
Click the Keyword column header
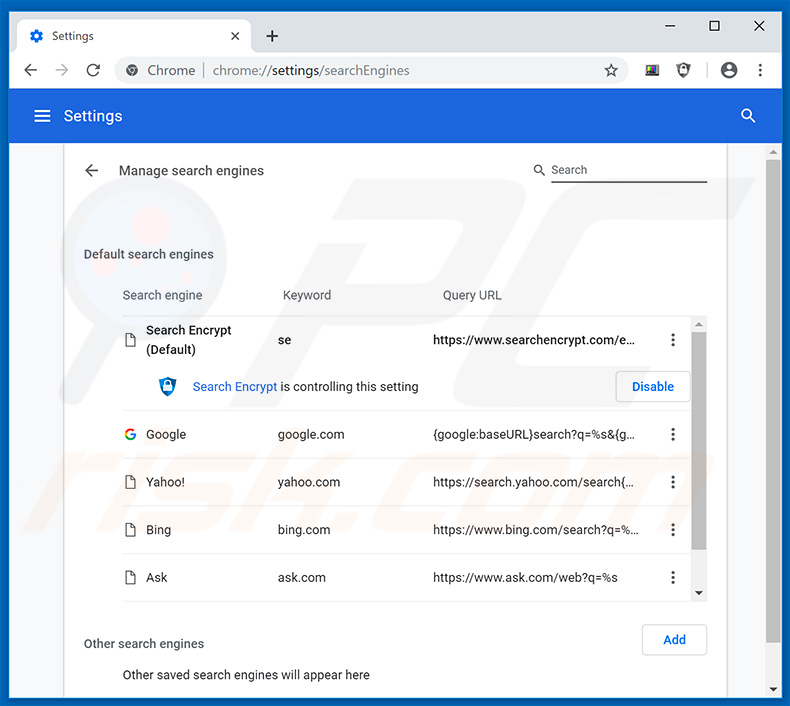pyautogui.click(x=306, y=295)
